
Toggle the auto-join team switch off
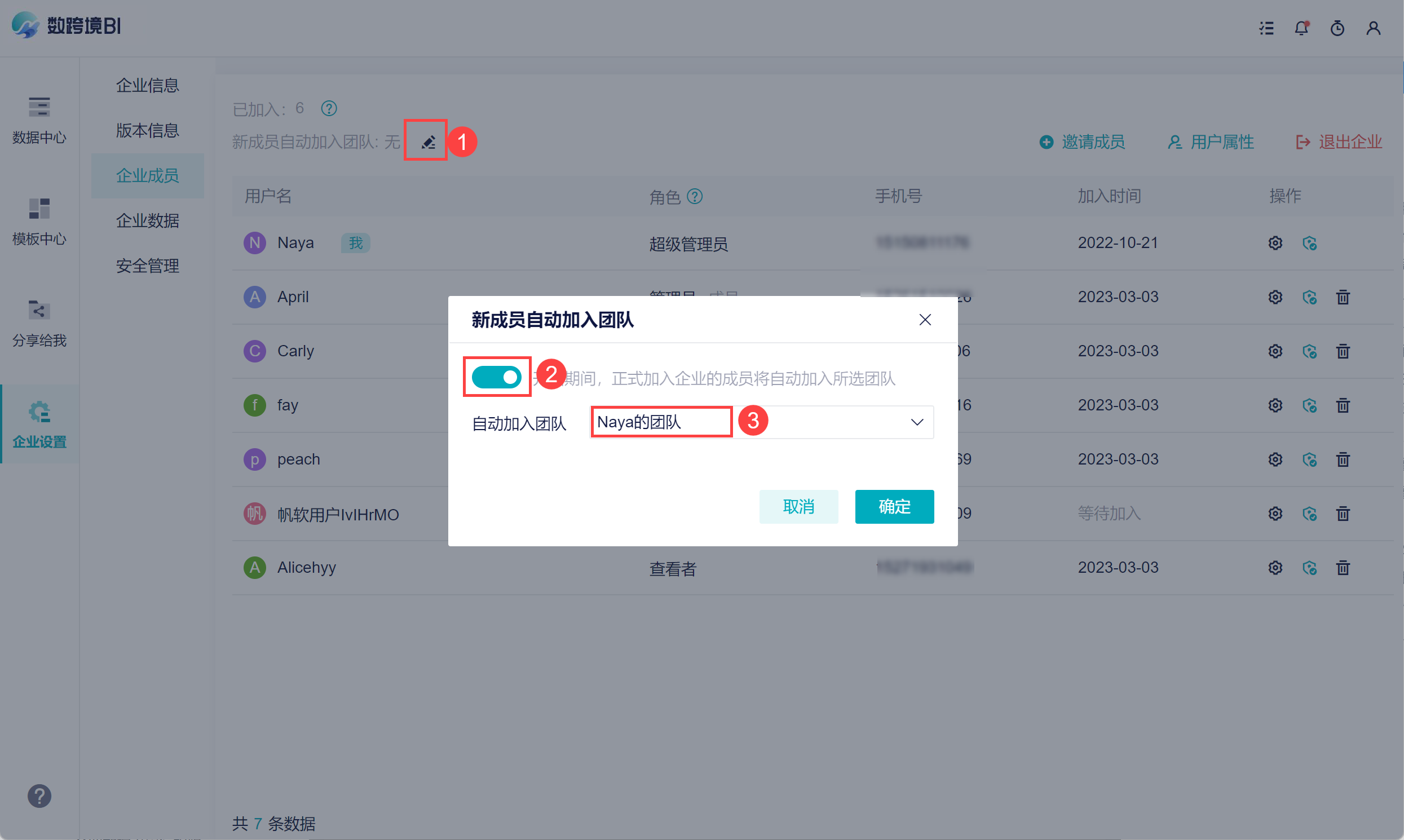coord(497,377)
